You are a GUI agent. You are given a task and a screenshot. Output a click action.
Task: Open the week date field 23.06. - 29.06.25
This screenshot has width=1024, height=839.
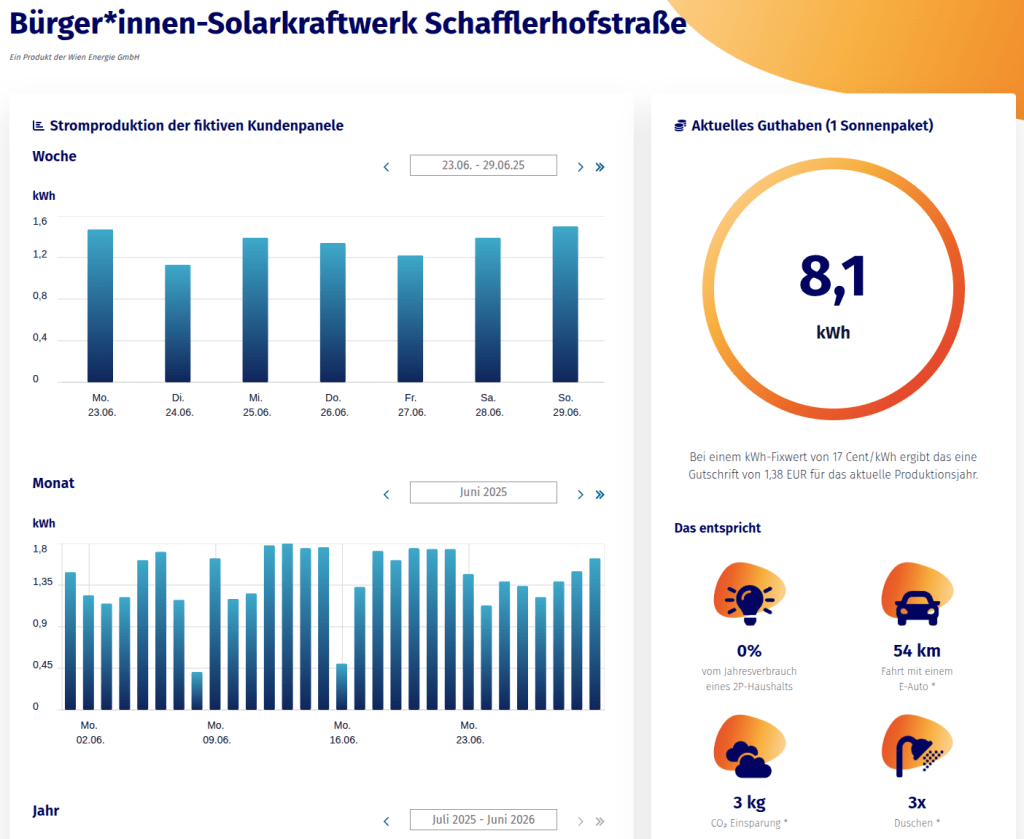click(x=483, y=165)
